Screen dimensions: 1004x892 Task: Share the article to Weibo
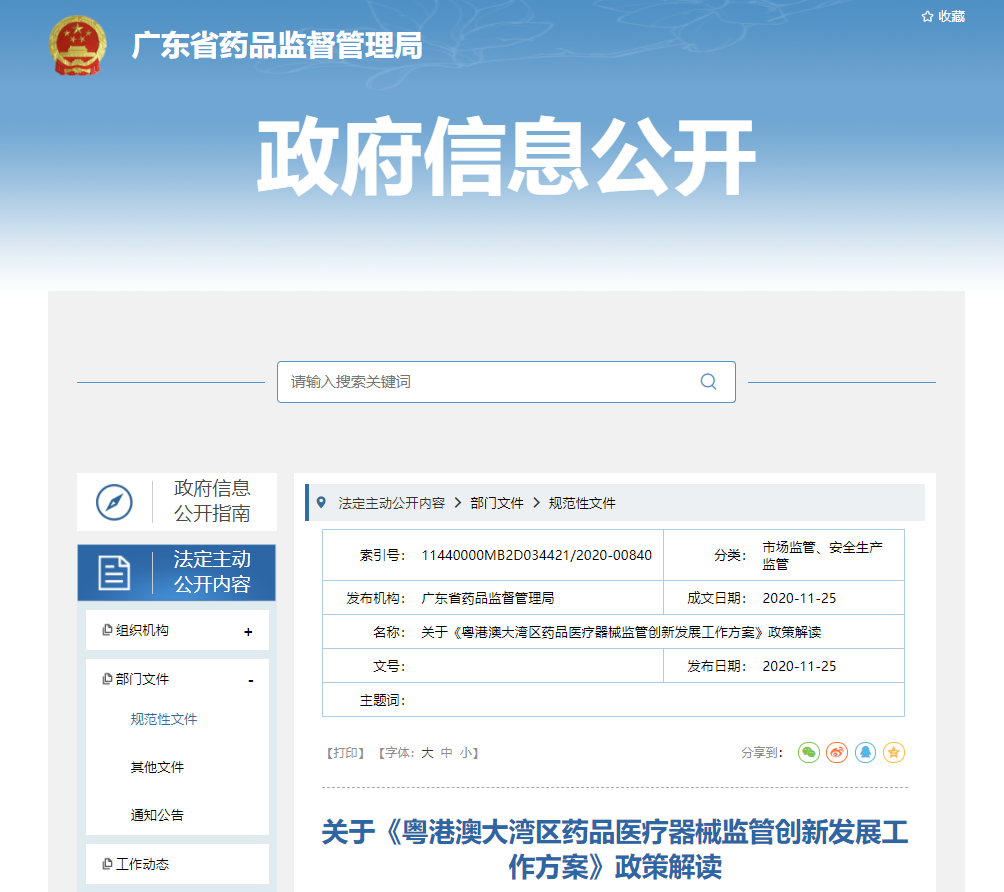click(x=837, y=753)
